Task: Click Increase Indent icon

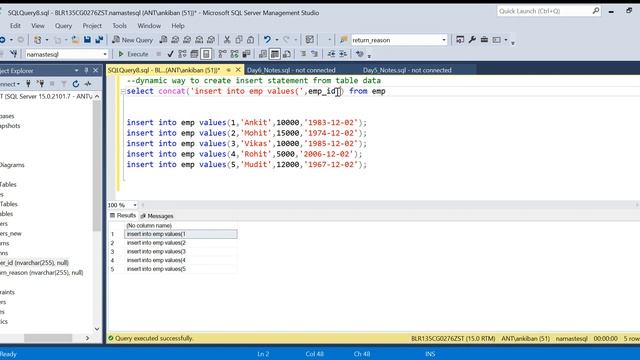Action: click(x=343, y=54)
